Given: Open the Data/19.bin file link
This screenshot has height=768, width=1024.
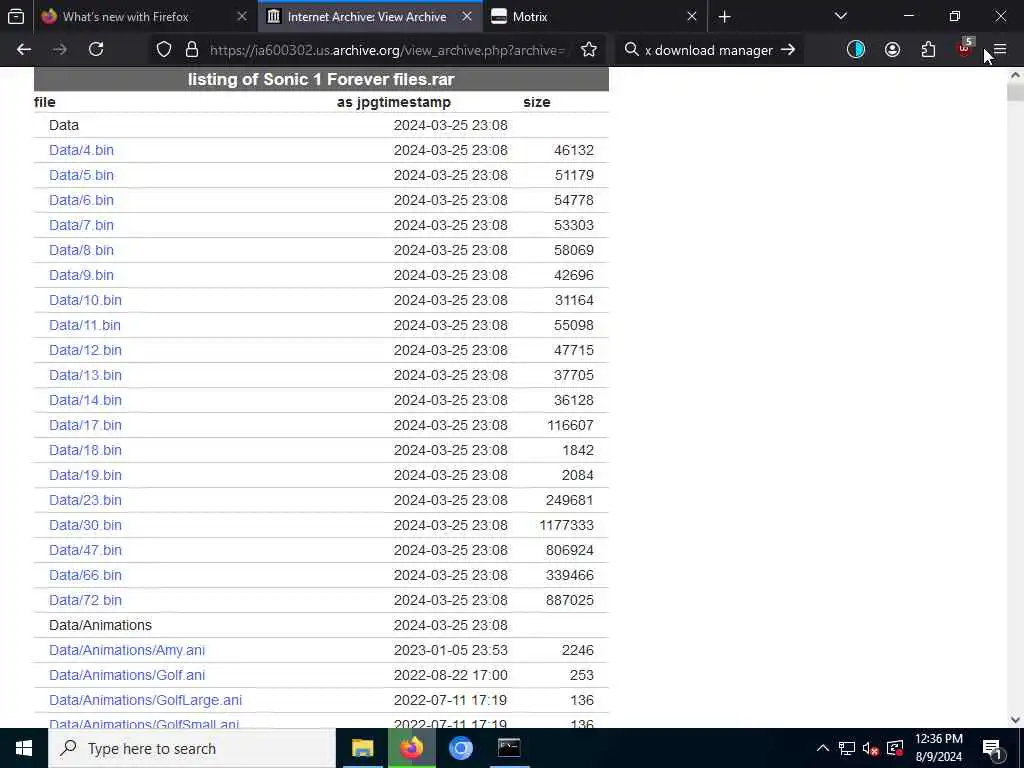Looking at the screenshot, I should click(86, 475).
